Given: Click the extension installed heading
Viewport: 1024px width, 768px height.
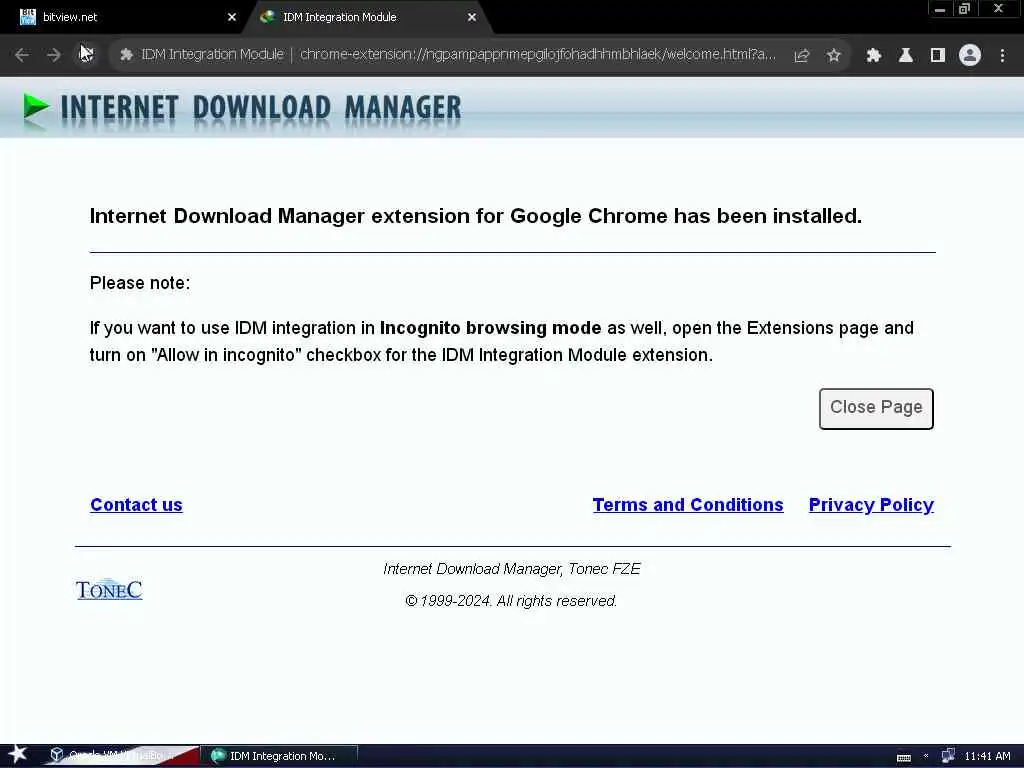Looking at the screenshot, I should pyautogui.click(x=475, y=216).
